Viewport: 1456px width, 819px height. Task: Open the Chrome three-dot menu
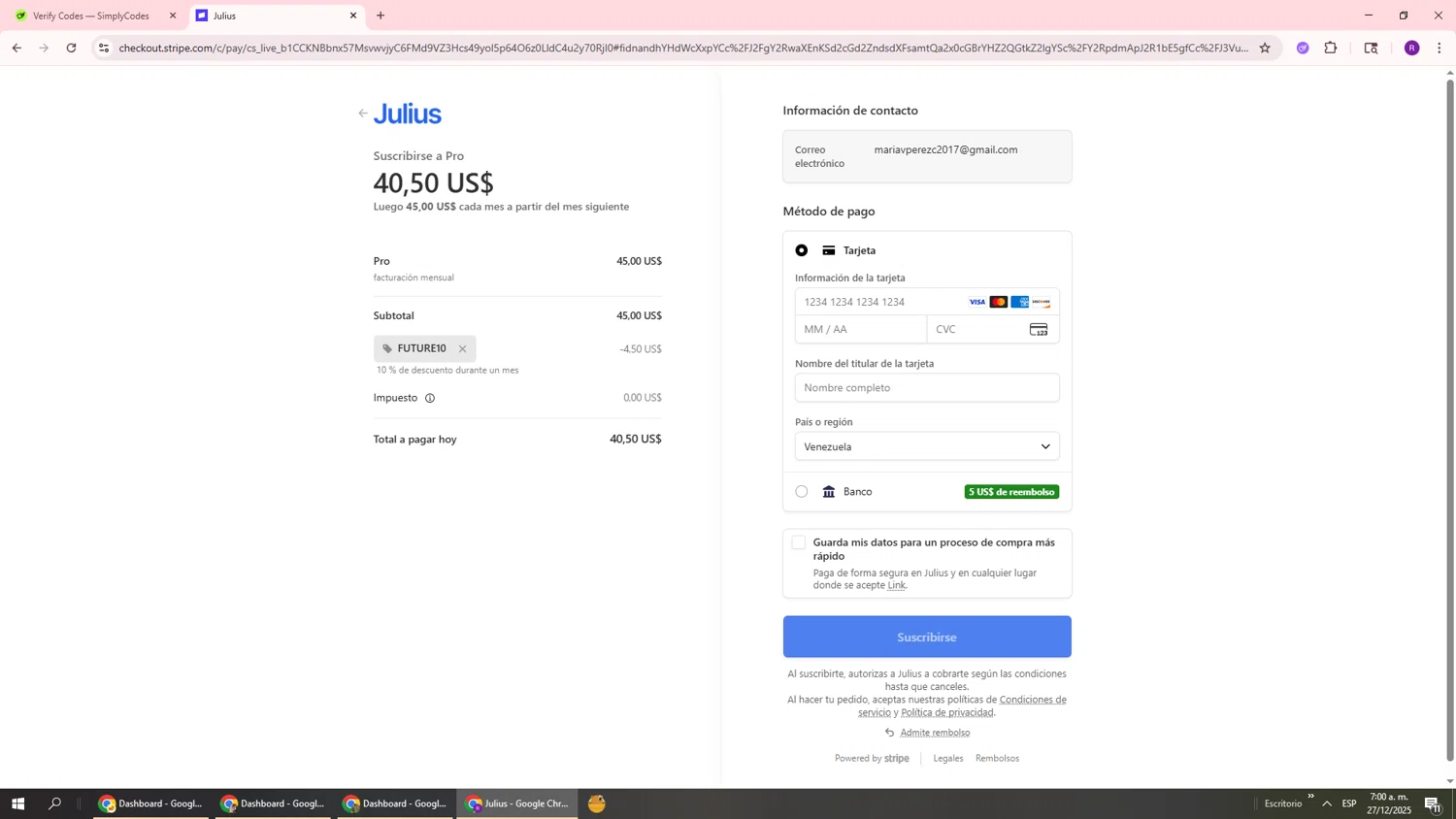[x=1439, y=48]
